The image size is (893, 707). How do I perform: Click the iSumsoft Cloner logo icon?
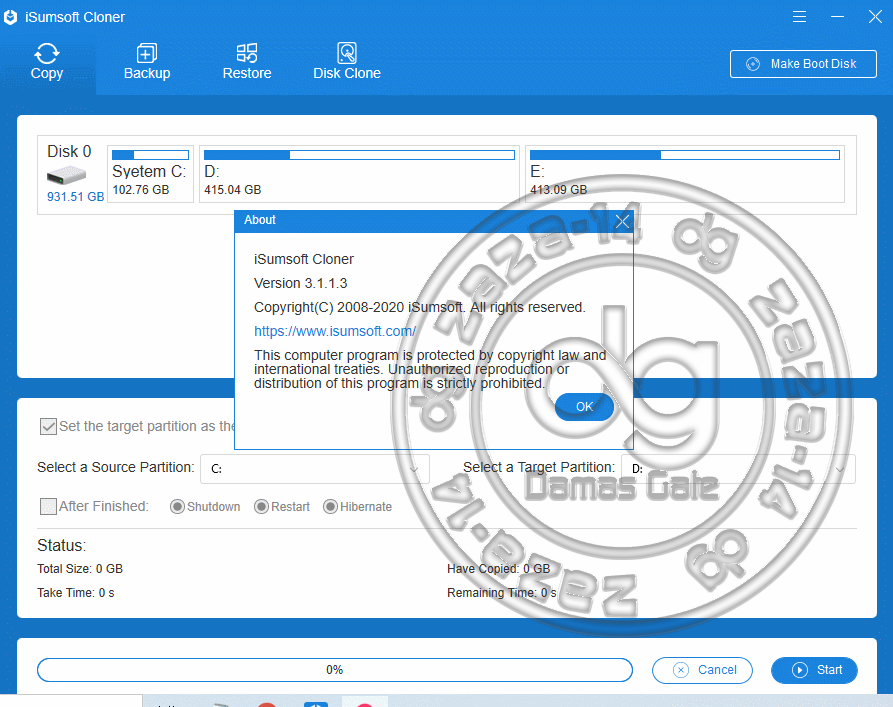click(x=11, y=17)
